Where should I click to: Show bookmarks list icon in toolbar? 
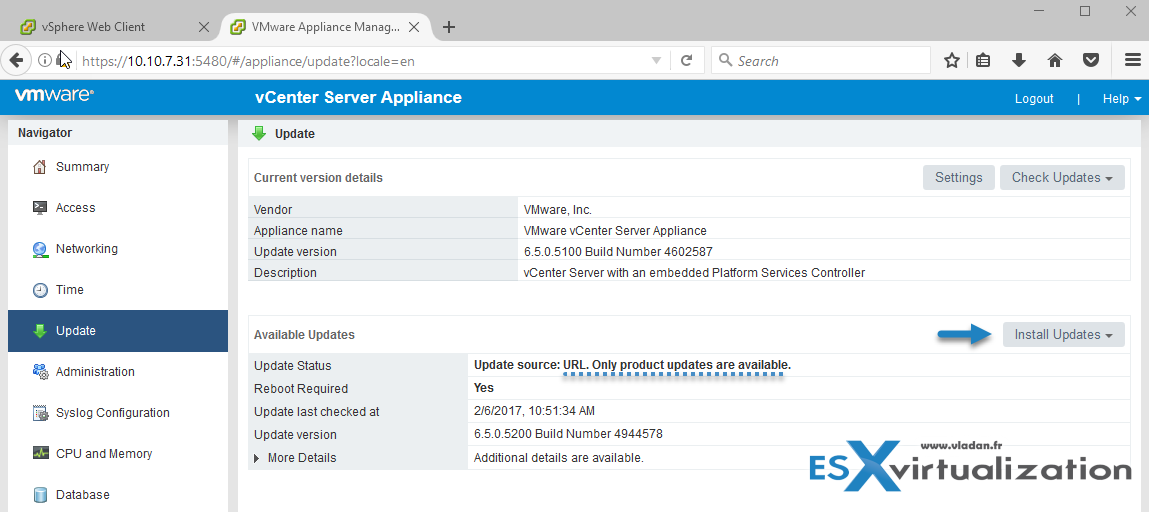click(x=983, y=61)
